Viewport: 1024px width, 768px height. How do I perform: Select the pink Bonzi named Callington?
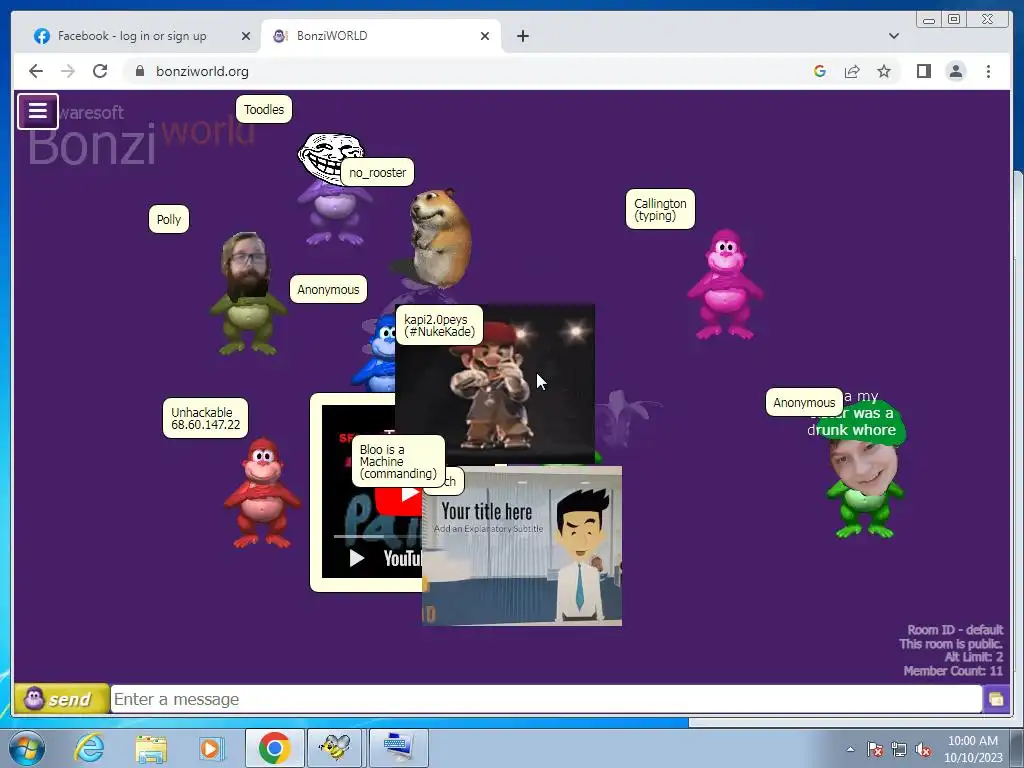pos(725,285)
